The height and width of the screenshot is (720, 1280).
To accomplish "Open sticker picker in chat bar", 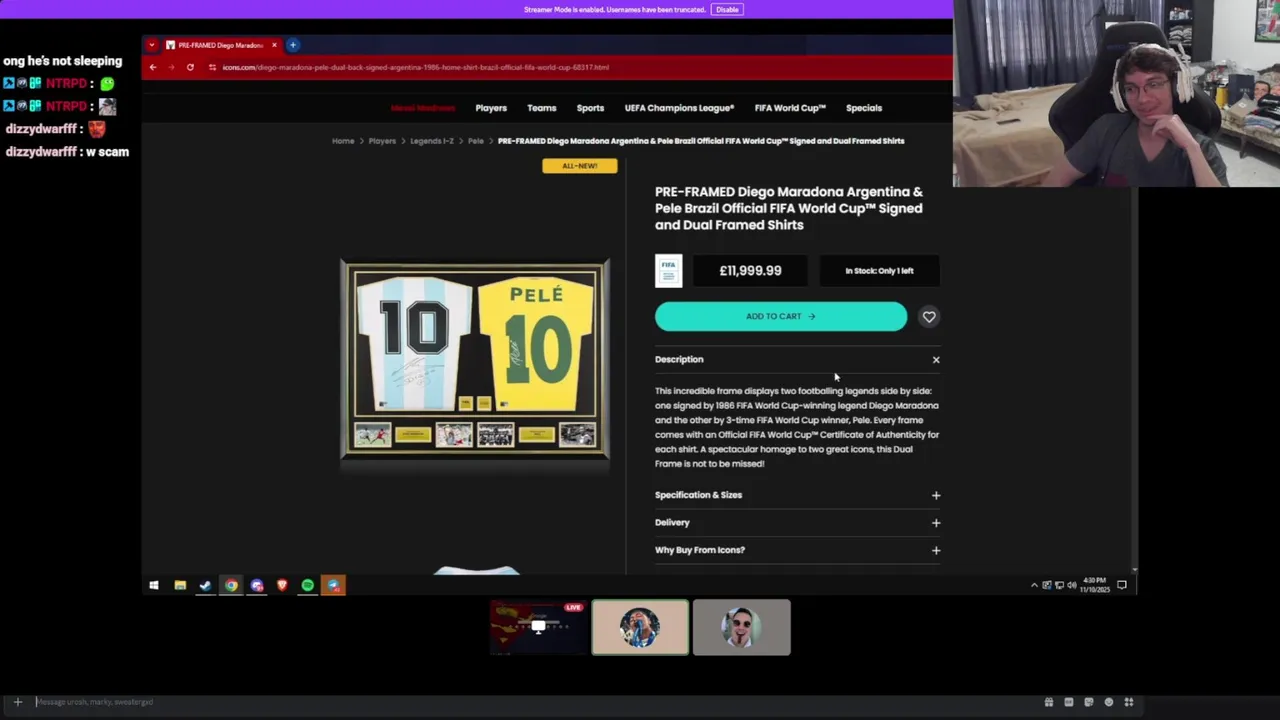I will tap(1089, 702).
